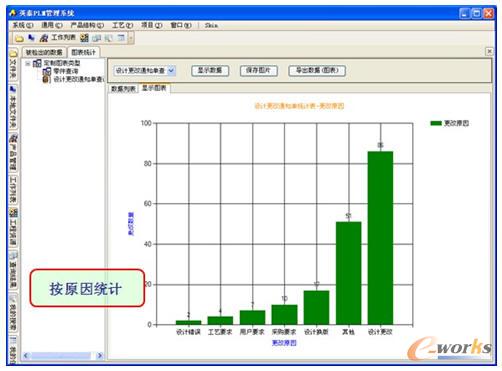Click the blue icon beside the toolbar folder
Viewport: 502px width, 371px height.
pyautogui.click(x=31, y=38)
